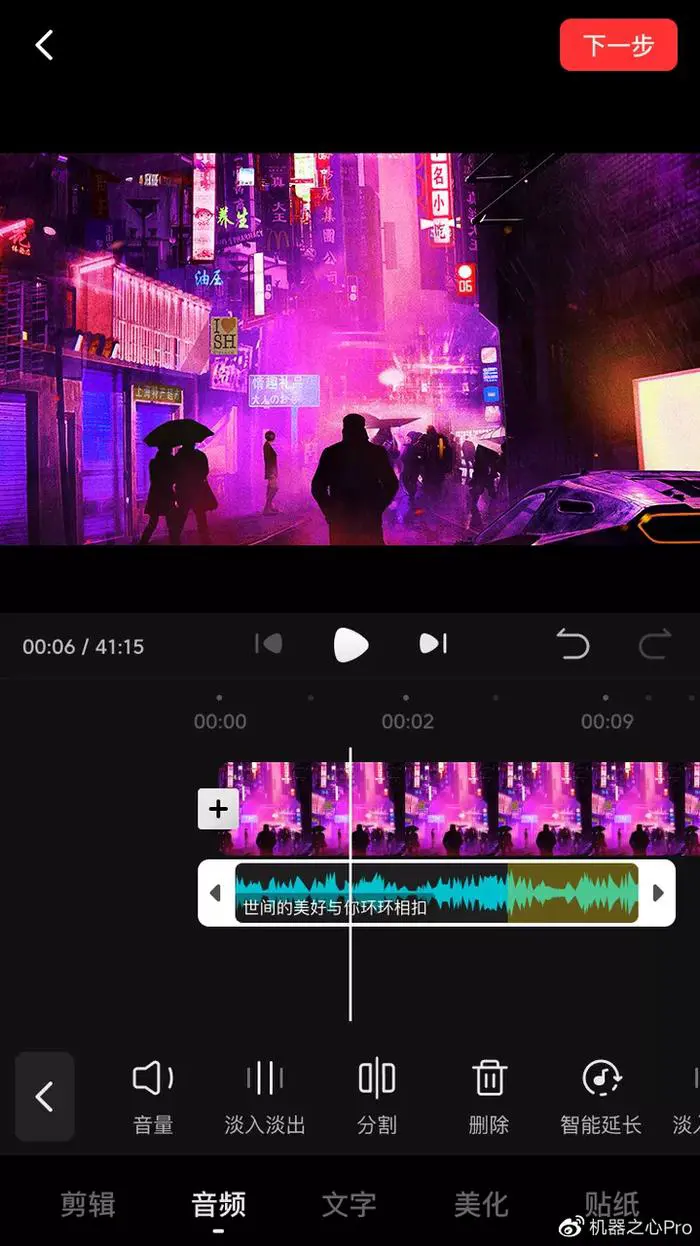Tap the 00:02 time marker on ruler

(x=407, y=721)
